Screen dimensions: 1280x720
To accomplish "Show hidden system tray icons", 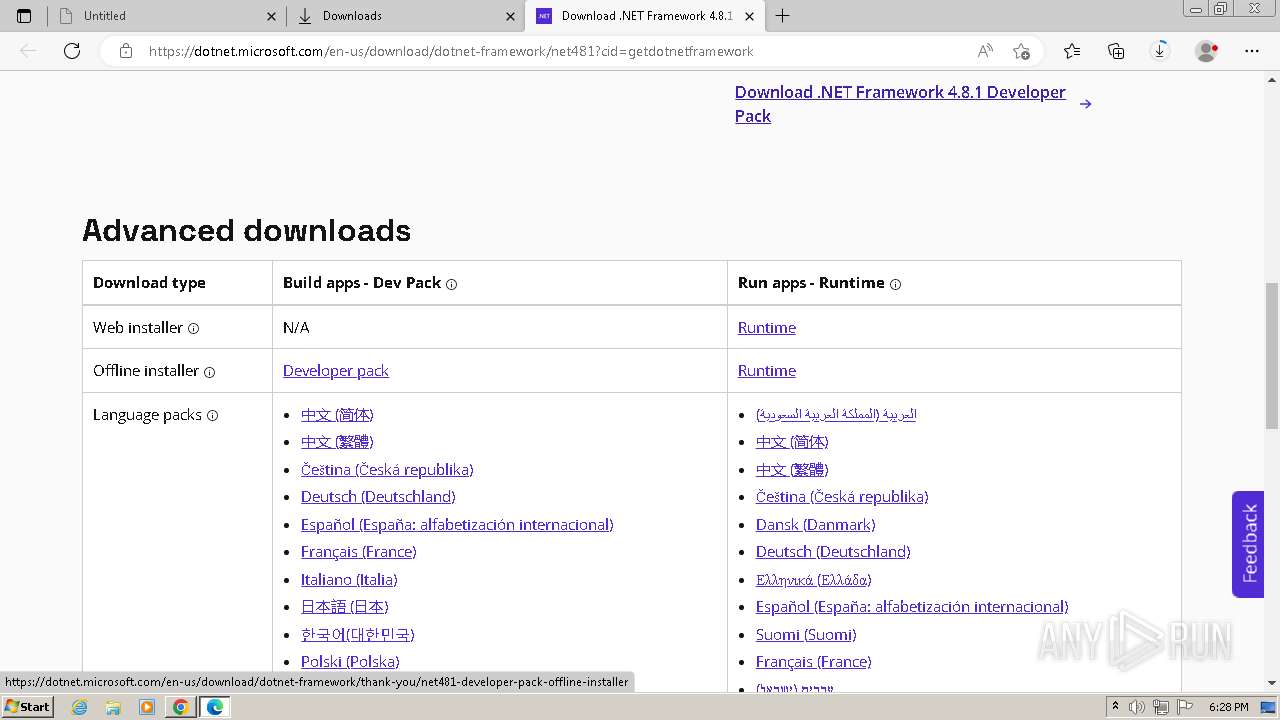I will (x=1116, y=707).
